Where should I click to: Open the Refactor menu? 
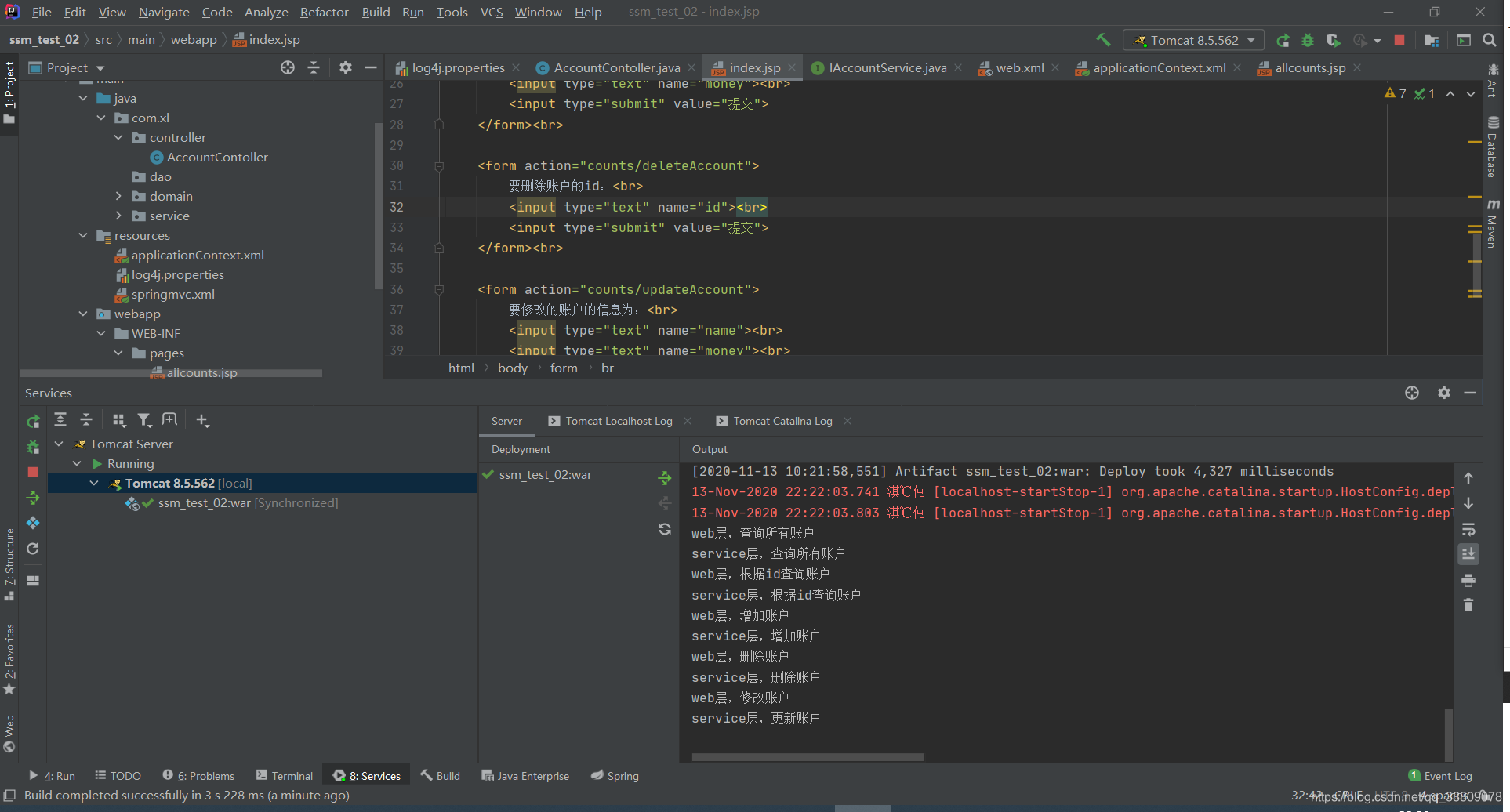pos(324,12)
